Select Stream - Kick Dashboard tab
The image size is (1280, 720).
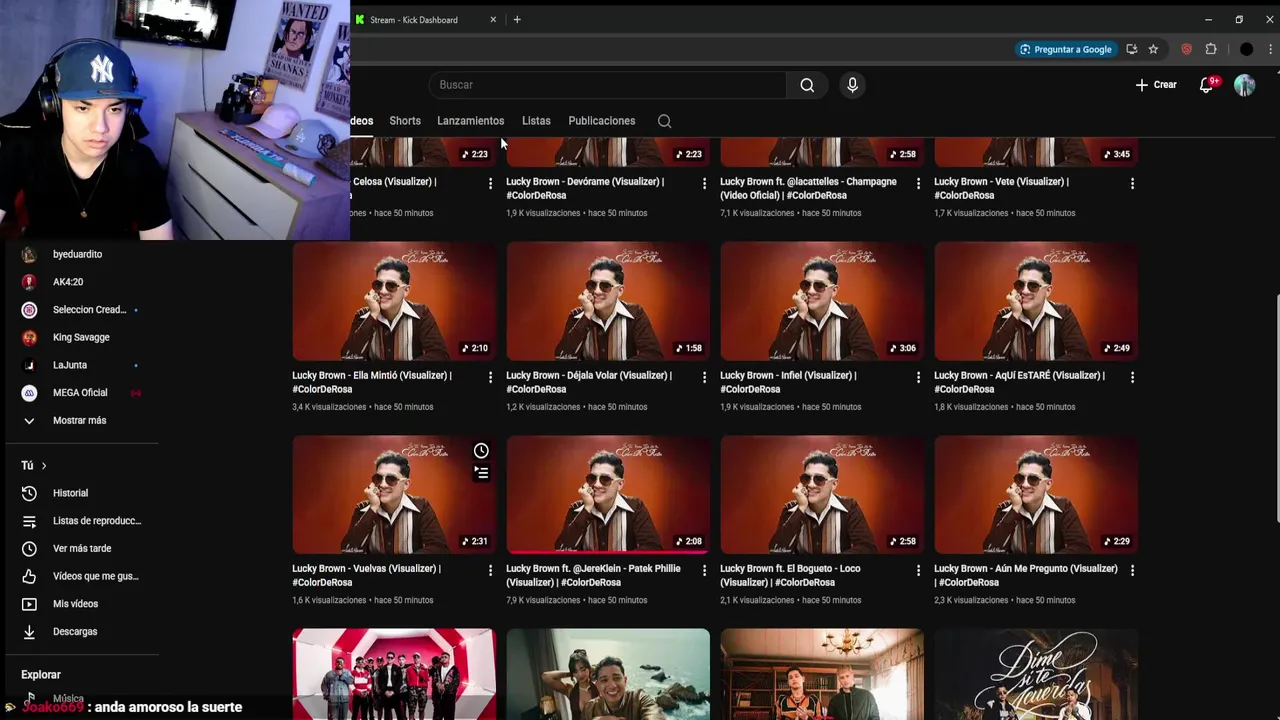pyautogui.click(x=426, y=20)
